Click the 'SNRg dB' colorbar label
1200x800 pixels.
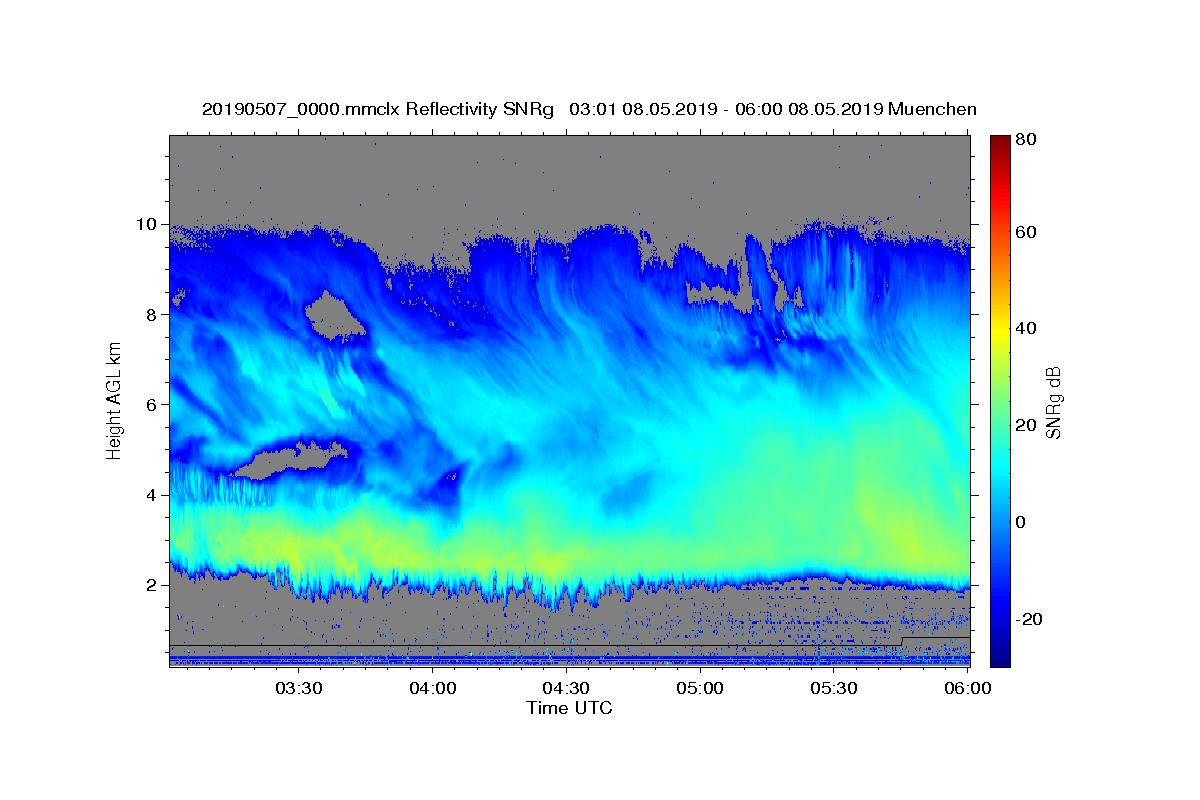(1053, 401)
